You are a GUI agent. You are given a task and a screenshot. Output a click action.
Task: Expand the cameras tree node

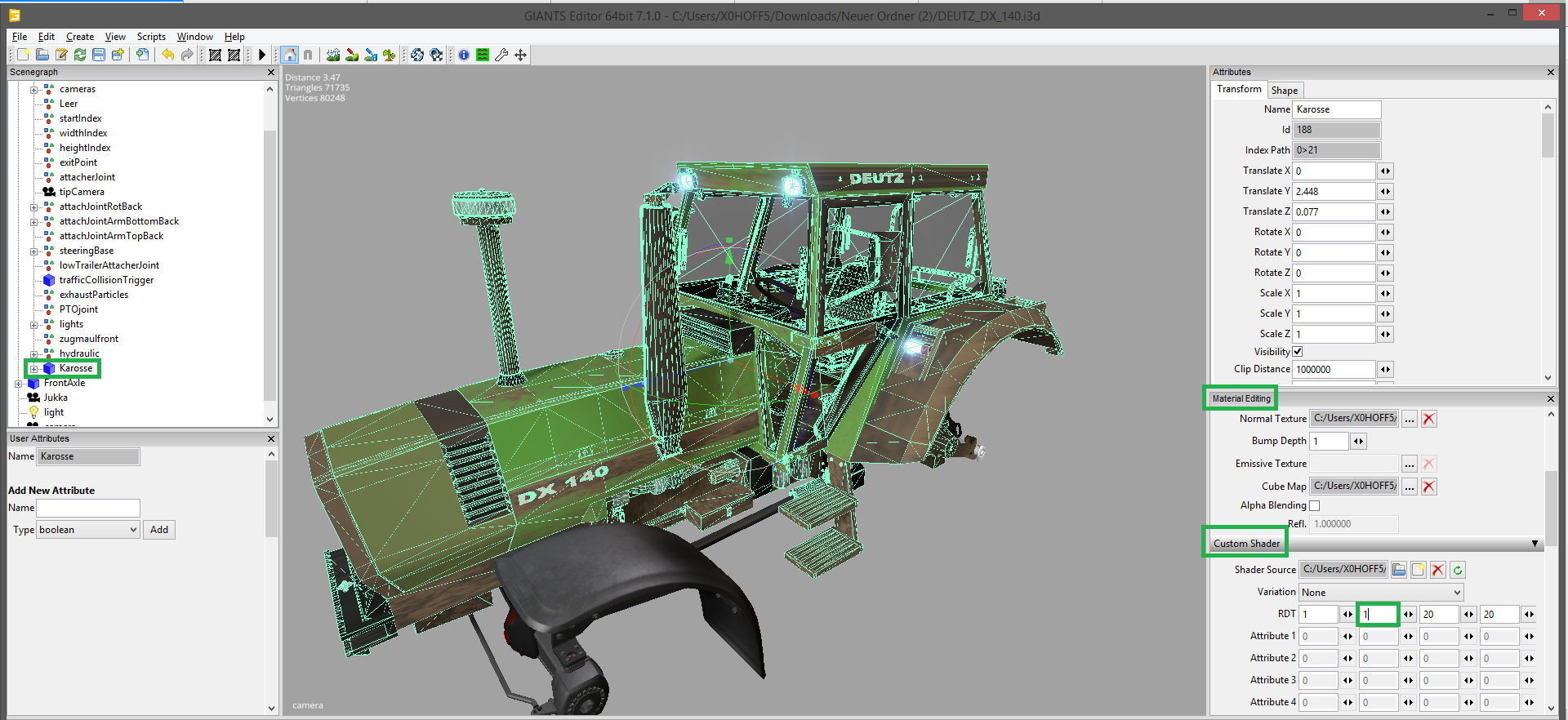click(x=33, y=90)
